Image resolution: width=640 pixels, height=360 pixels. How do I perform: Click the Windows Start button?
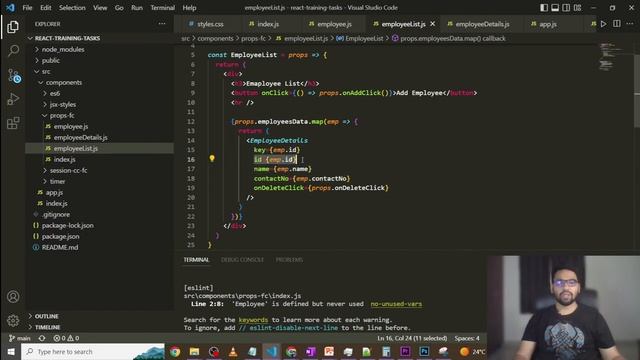coord(11,351)
